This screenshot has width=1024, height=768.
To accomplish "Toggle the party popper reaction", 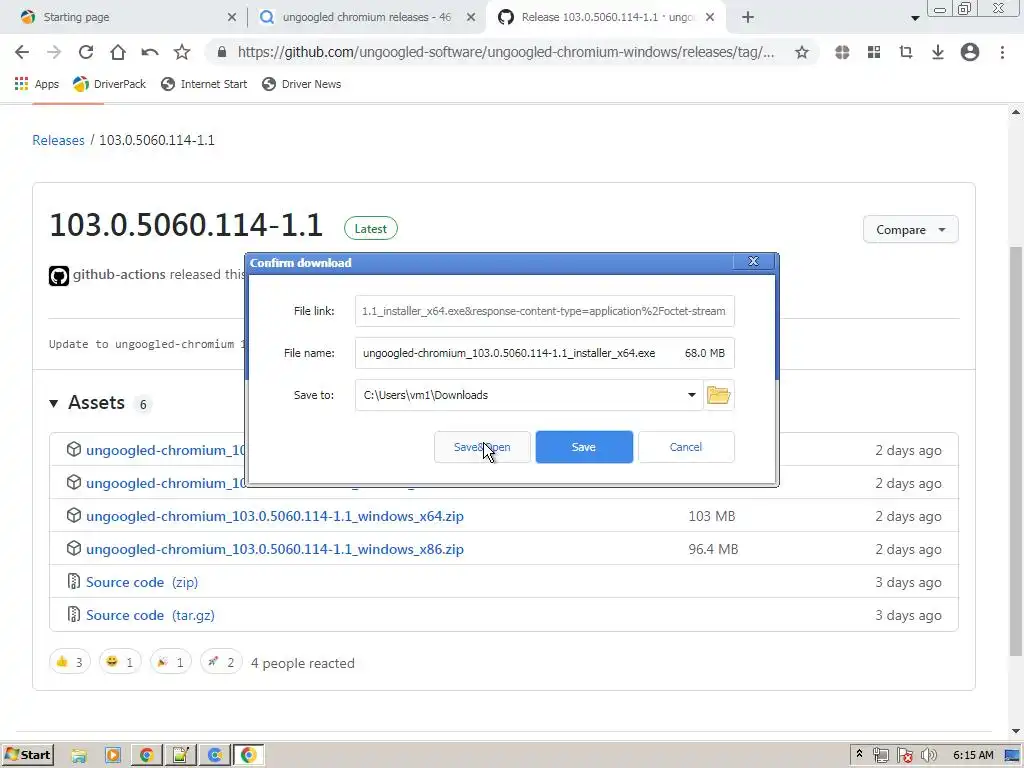I will tap(170, 662).
